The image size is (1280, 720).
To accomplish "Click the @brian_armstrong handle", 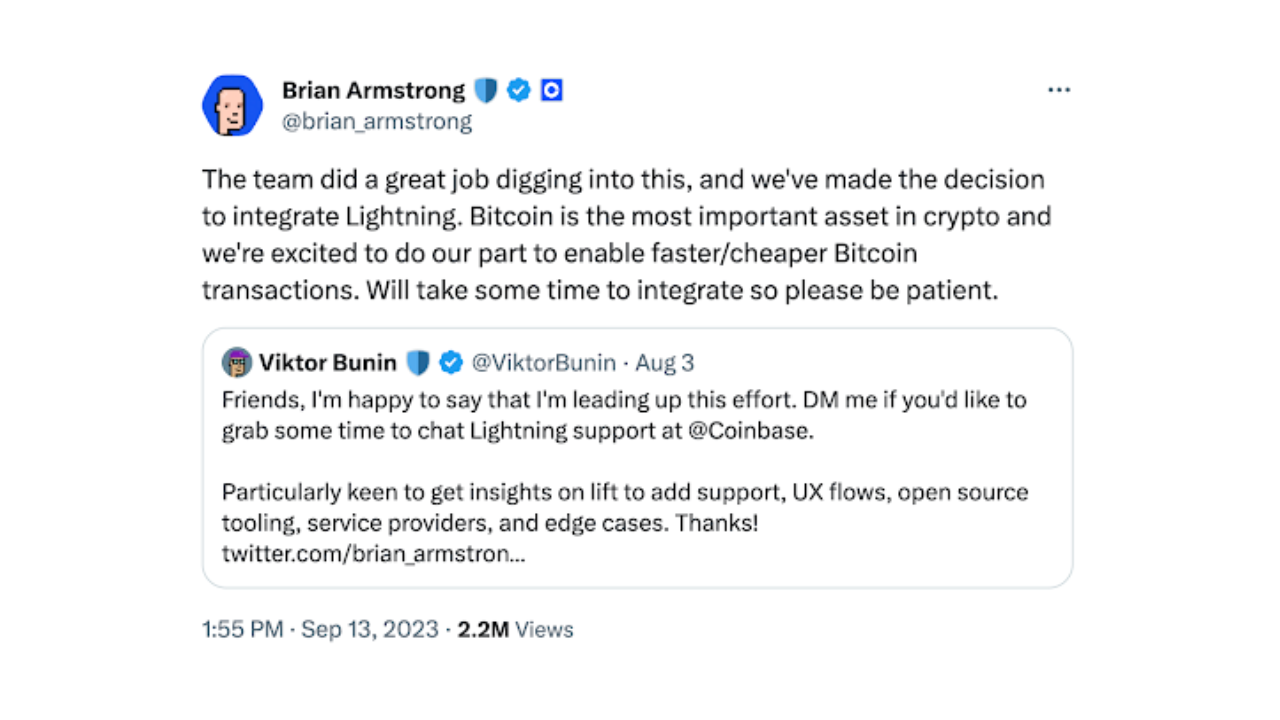I will coord(377,122).
